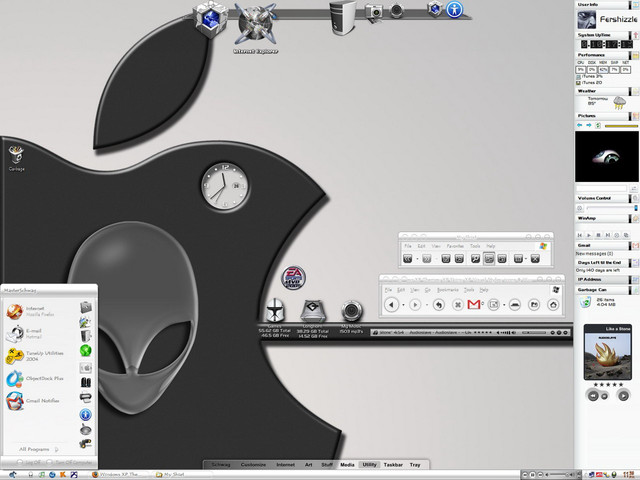Open the Tools menu in the Explorer window

click(475, 246)
